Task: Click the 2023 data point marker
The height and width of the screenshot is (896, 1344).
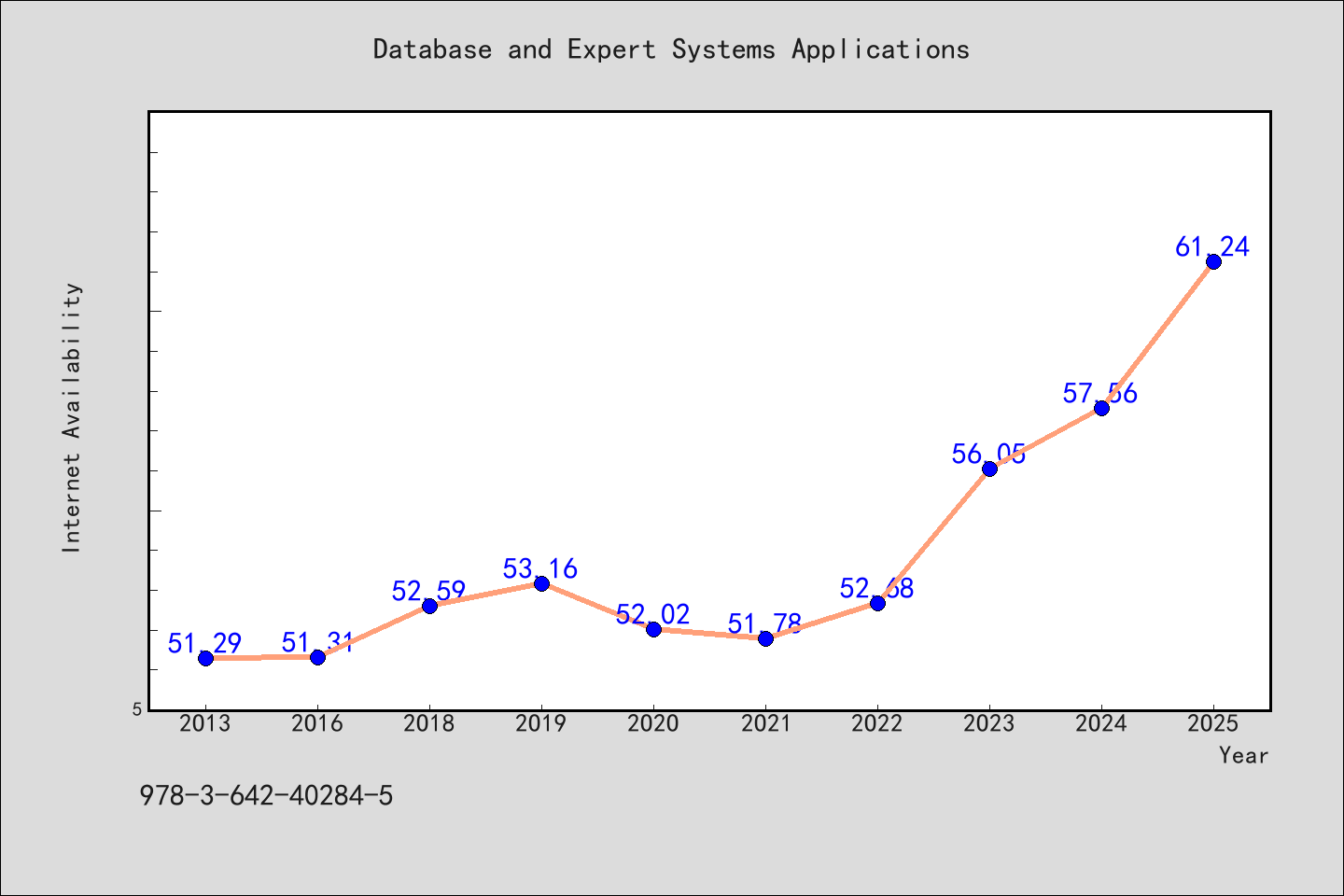Action: click(x=989, y=469)
